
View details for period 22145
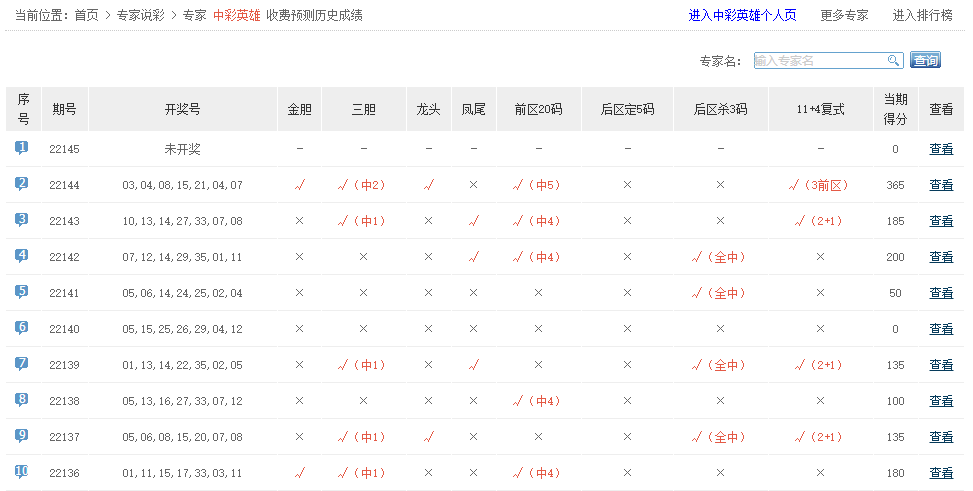point(941,149)
